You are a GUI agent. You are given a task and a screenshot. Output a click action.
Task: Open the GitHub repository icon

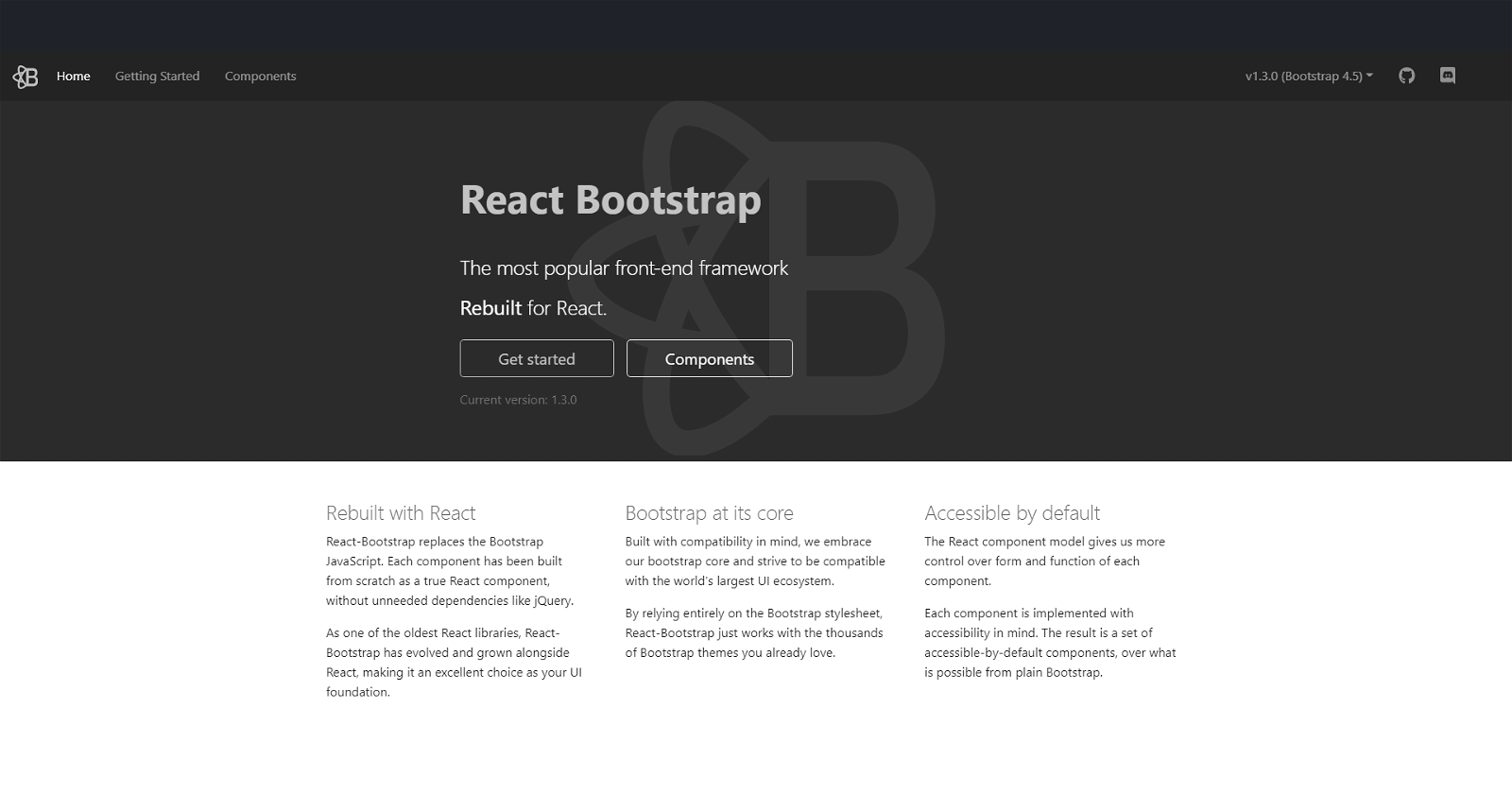pyautogui.click(x=1407, y=76)
